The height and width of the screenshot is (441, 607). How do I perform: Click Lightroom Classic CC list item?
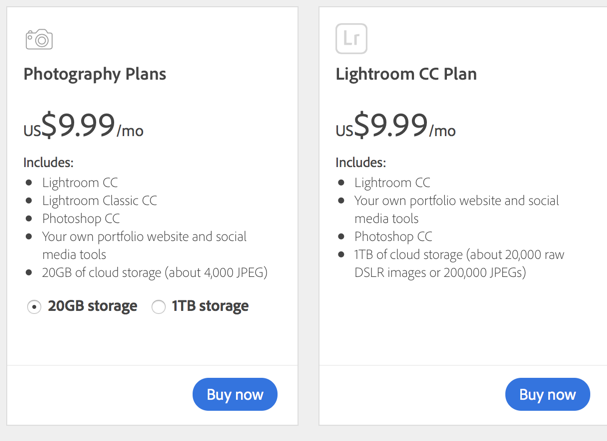click(x=99, y=201)
